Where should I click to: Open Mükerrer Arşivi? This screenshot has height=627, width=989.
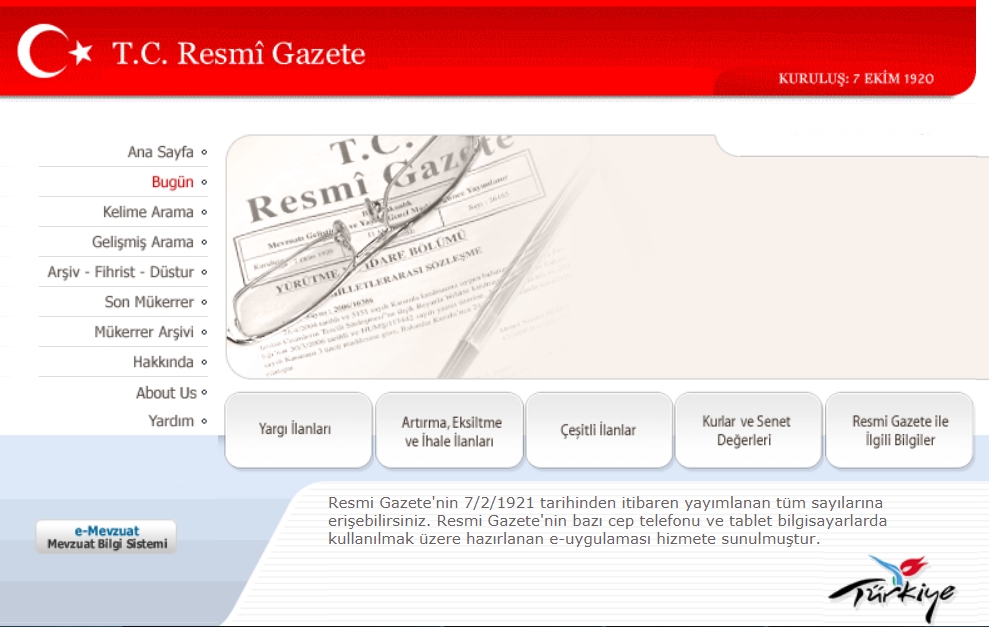click(x=144, y=332)
